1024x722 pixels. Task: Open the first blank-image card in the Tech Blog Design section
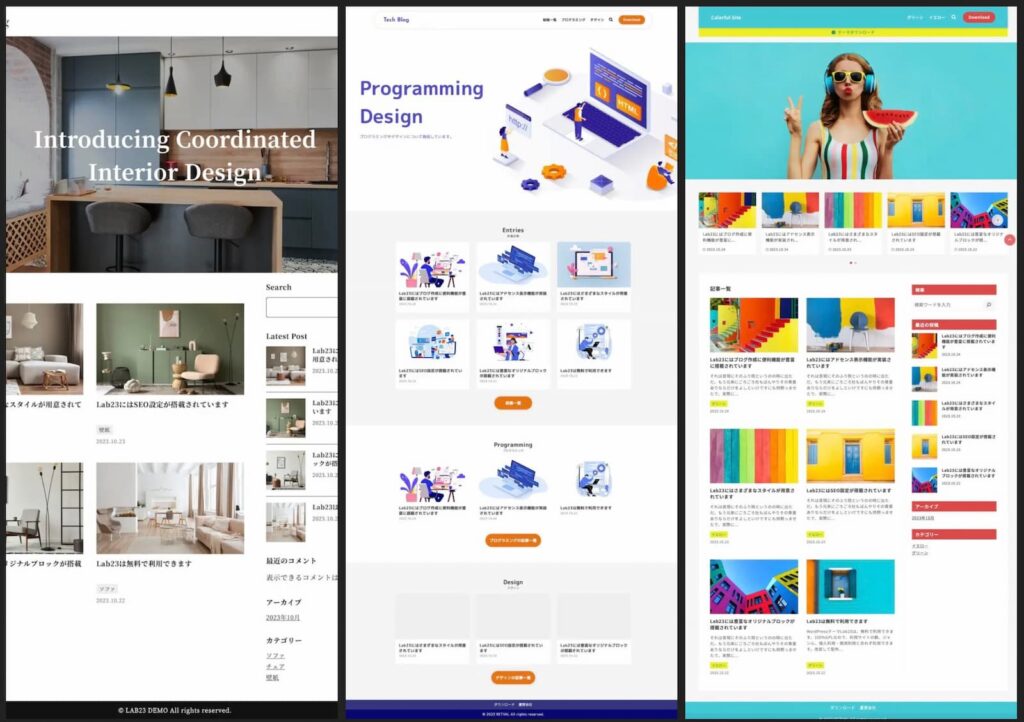[x=432, y=628]
